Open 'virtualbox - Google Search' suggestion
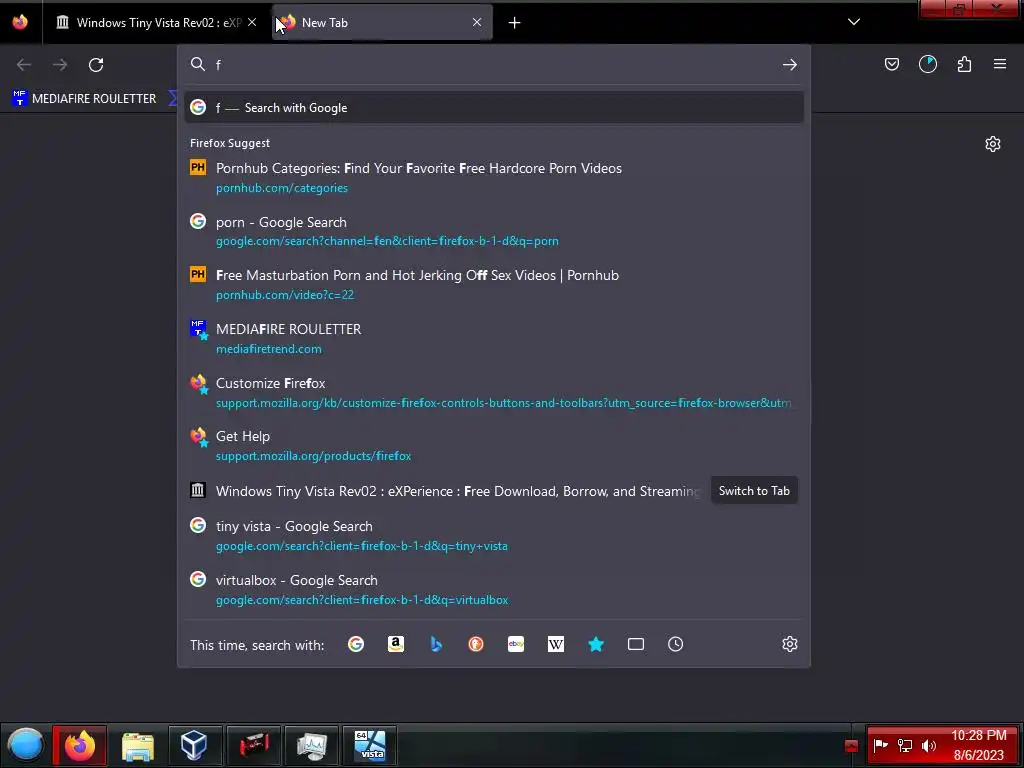Screen dimensions: 1024x768 tap(494, 589)
